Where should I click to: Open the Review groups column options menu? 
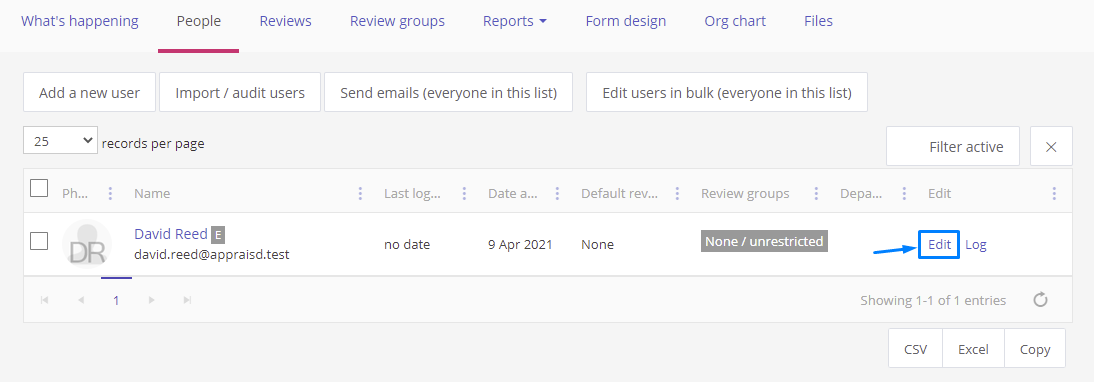tap(816, 193)
